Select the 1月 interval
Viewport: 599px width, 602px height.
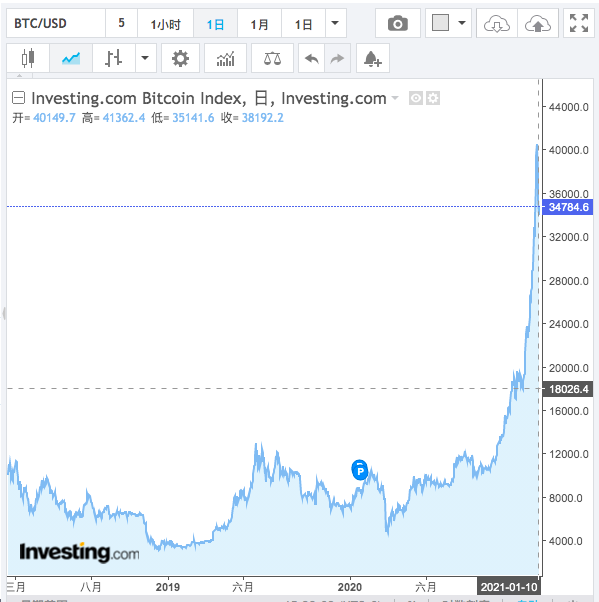[x=260, y=23]
